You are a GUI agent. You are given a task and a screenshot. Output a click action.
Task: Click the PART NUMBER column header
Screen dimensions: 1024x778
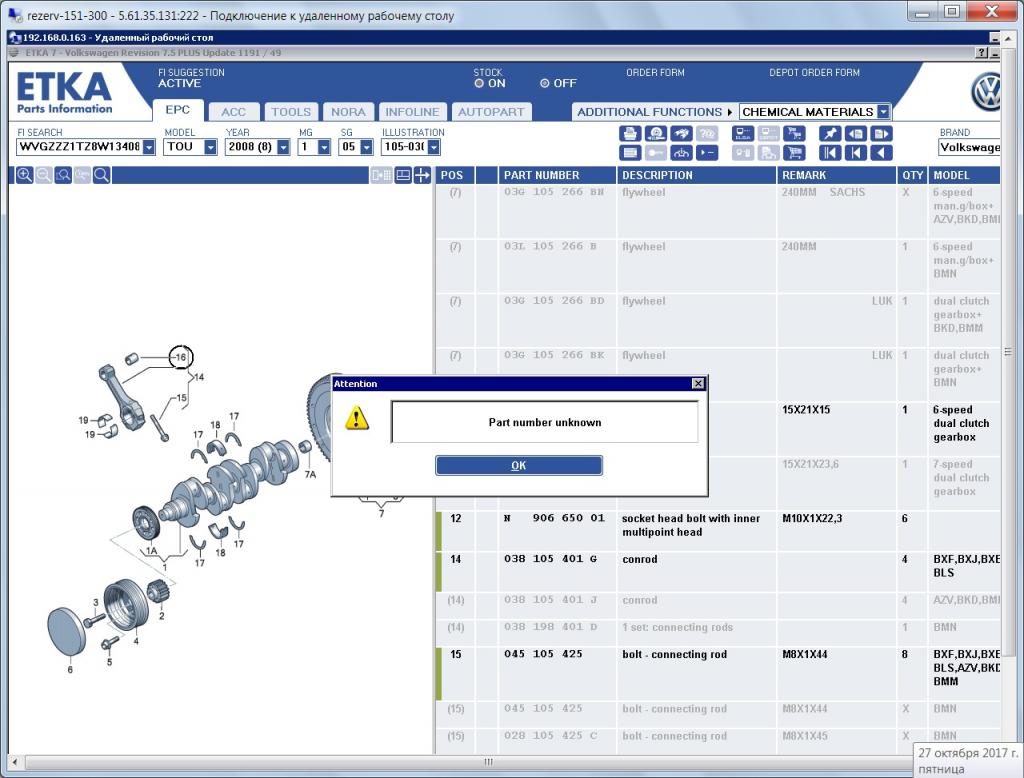557,175
